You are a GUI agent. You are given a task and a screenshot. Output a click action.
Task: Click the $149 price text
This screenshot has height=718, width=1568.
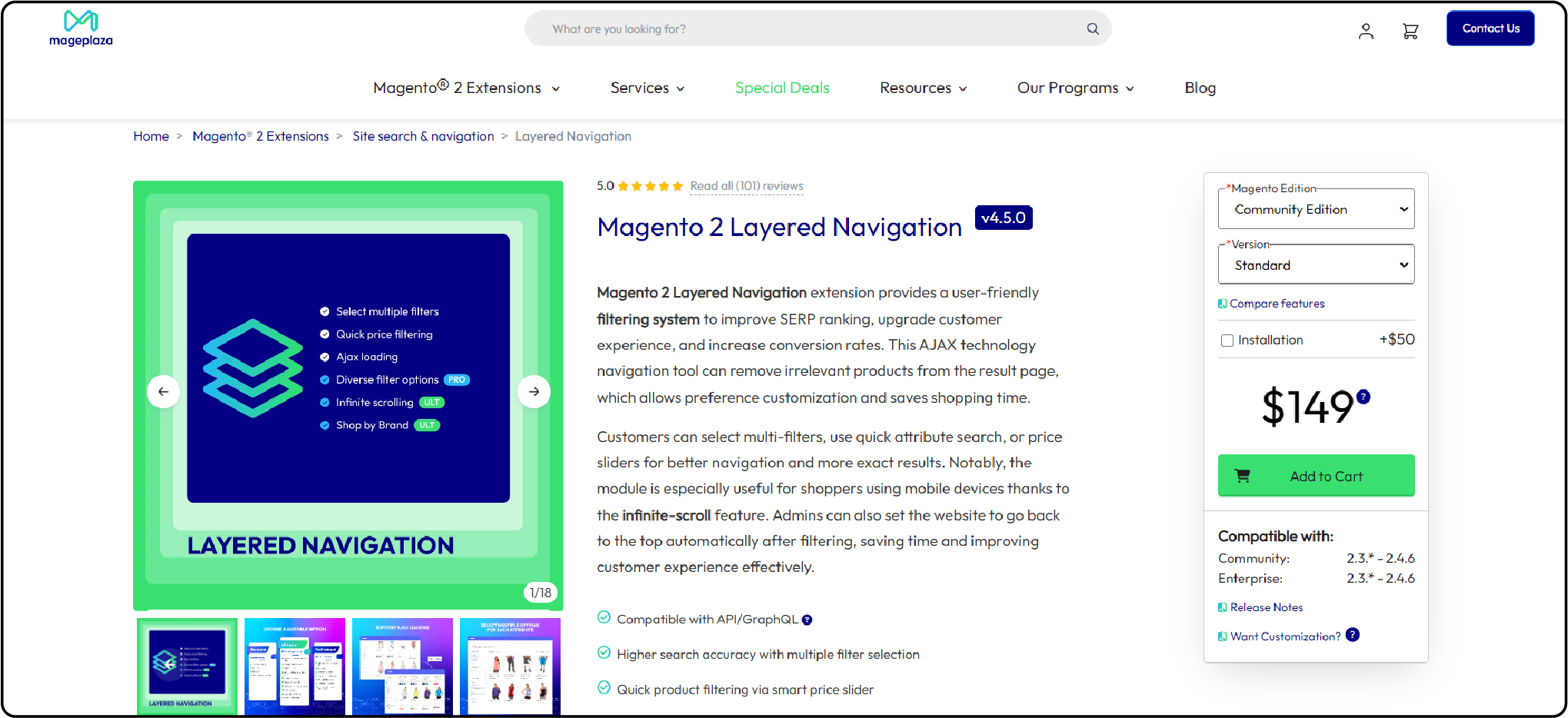click(1307, 407)
